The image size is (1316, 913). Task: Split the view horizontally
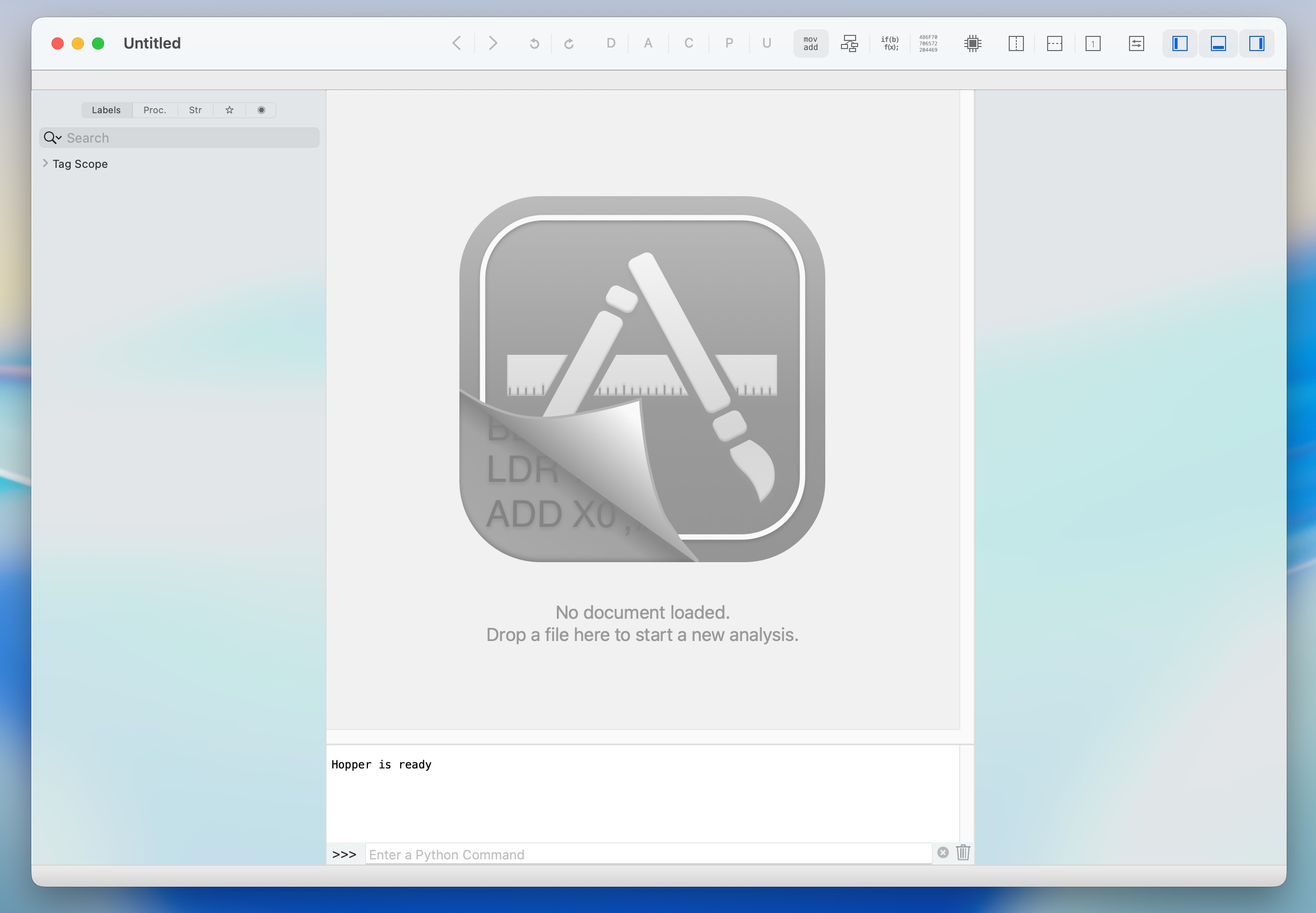tap(1054, 43)
